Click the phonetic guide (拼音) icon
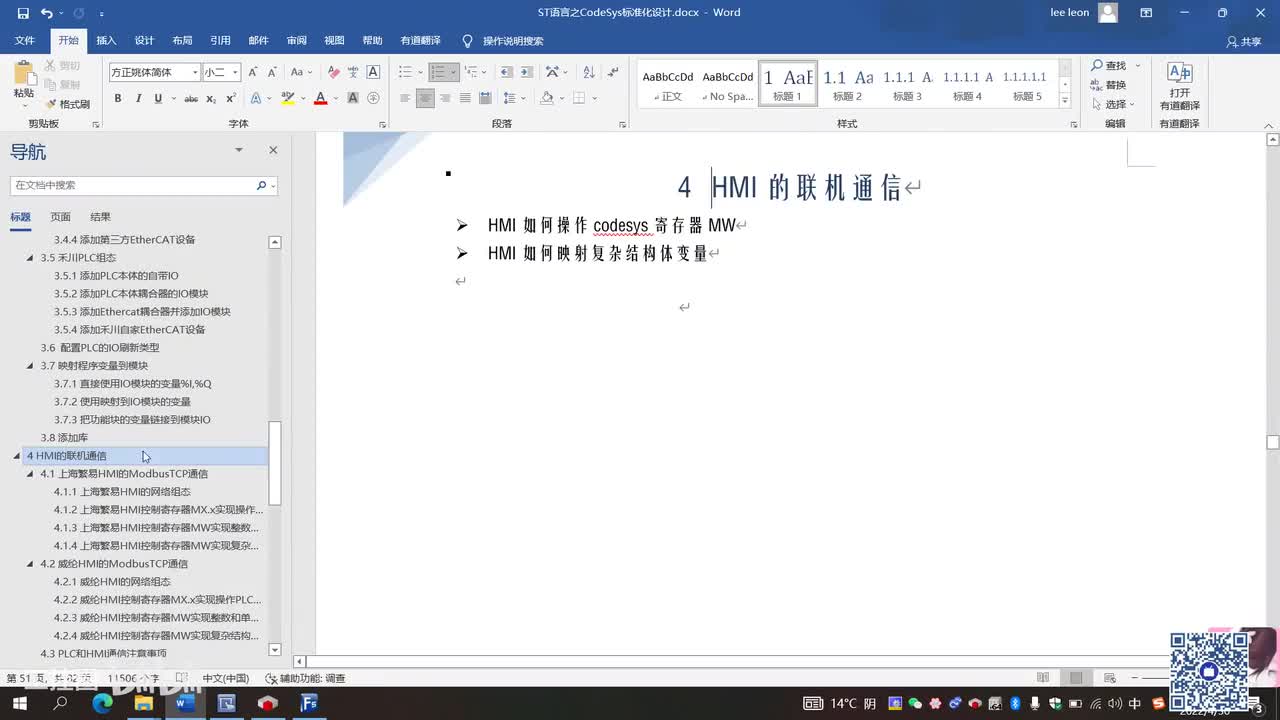The height and width of the screenshot is (720, 1280). (354, 72)
